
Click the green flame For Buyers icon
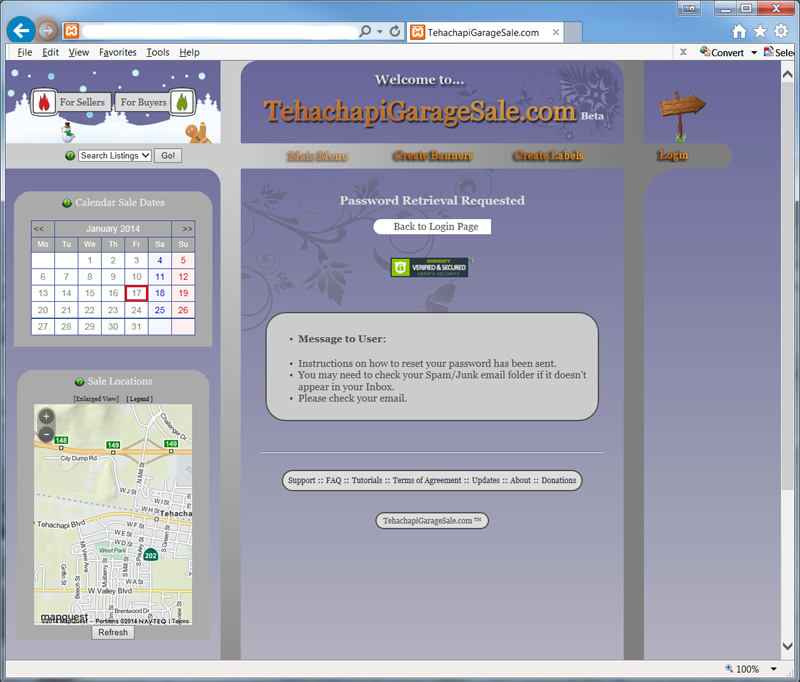tap(182, 102)
